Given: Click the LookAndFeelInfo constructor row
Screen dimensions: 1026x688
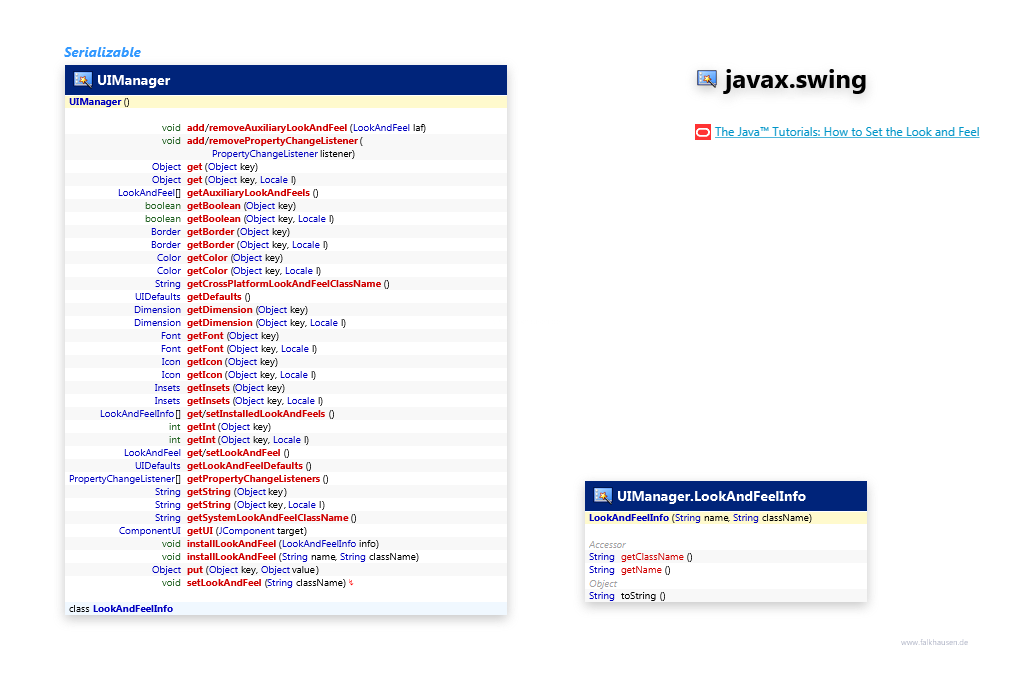Looking at the screenshot, I should (726, 518).
